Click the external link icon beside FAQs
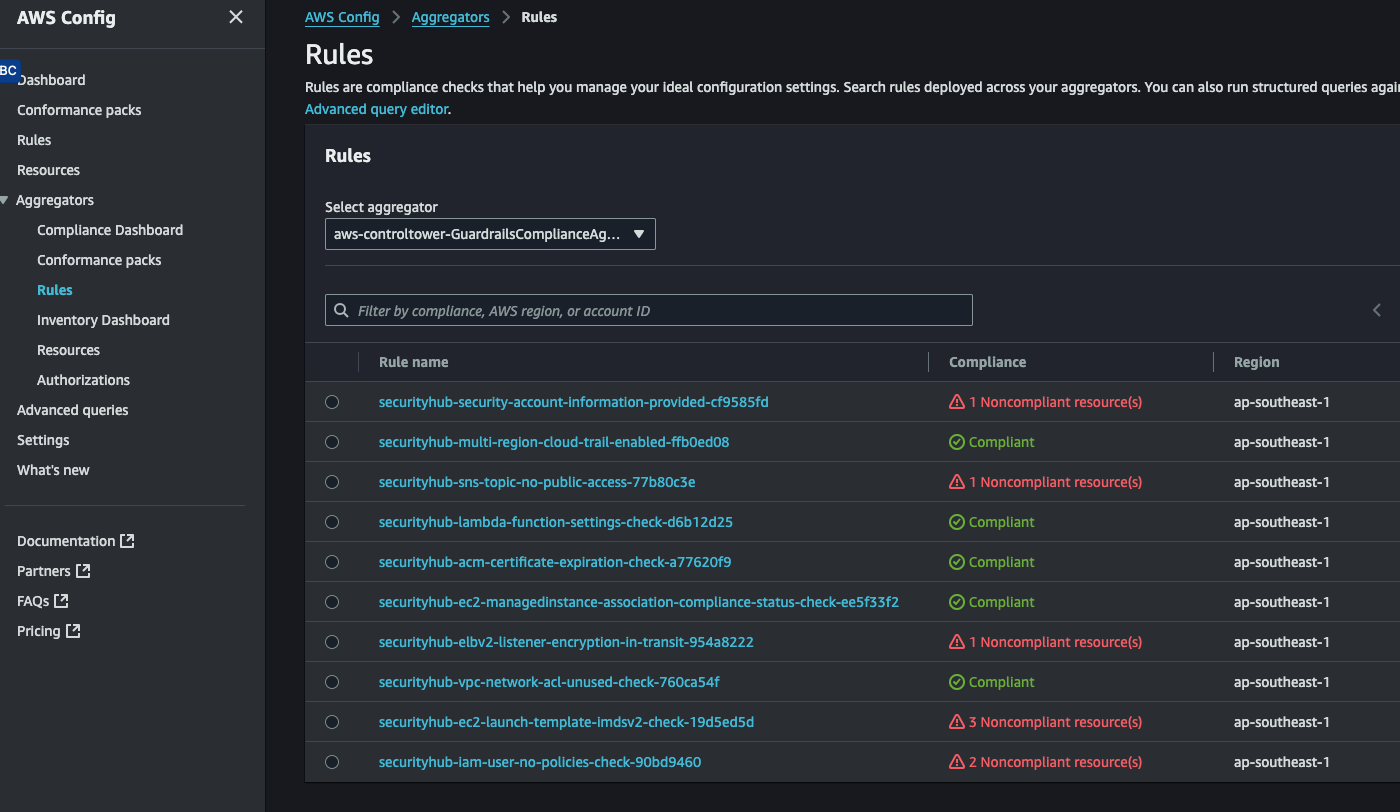 (61, 601)
